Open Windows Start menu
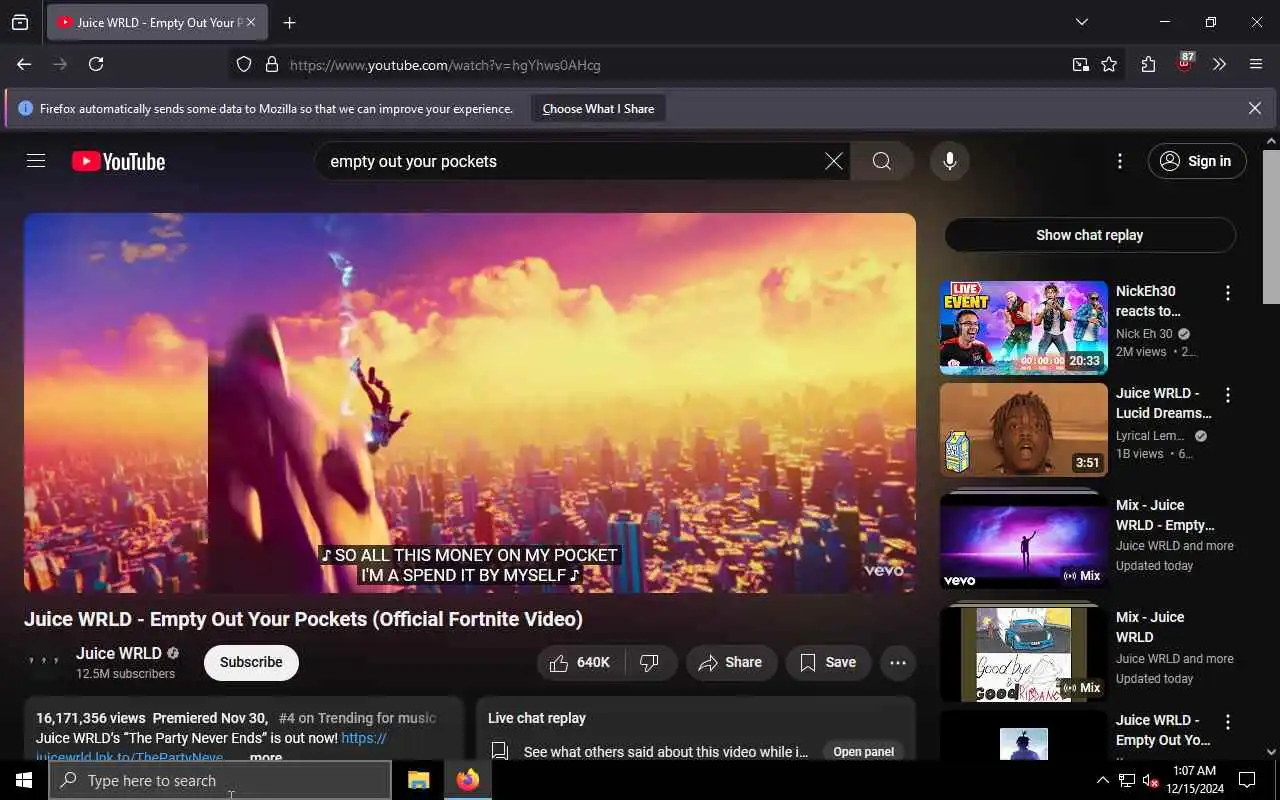This screenshot has height=800, width=1280. click(x=24, y=780)
